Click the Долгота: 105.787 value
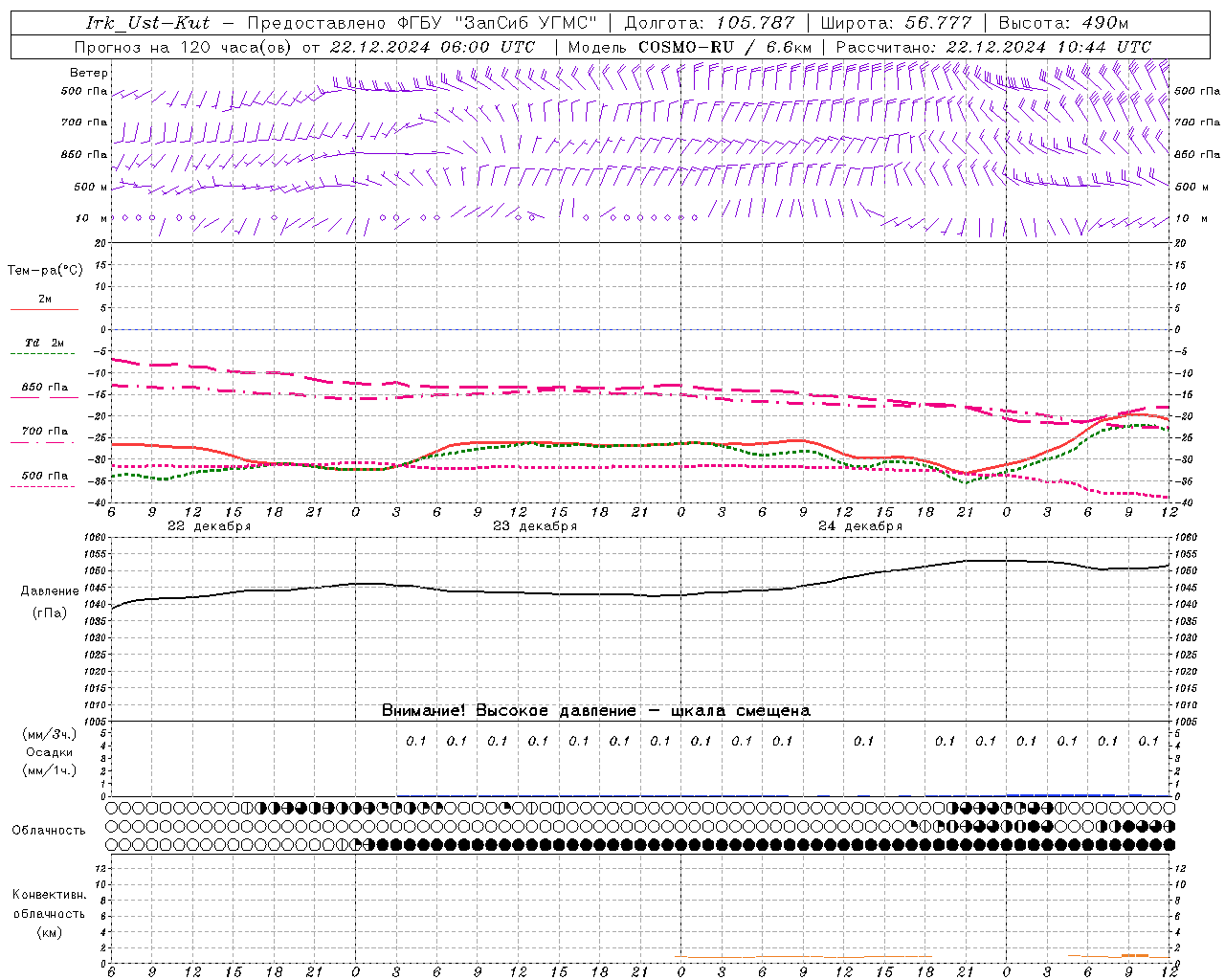Screen dimensions: 1225x980 point(709,23)
